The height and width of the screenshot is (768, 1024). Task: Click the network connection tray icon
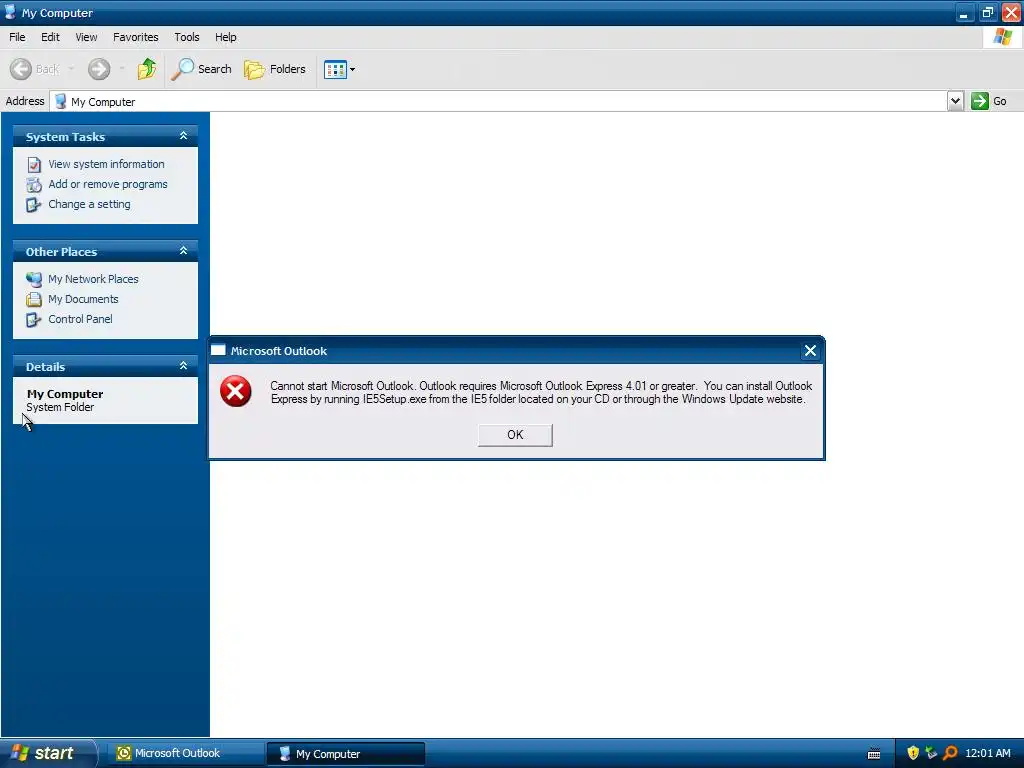coord(931,753)
